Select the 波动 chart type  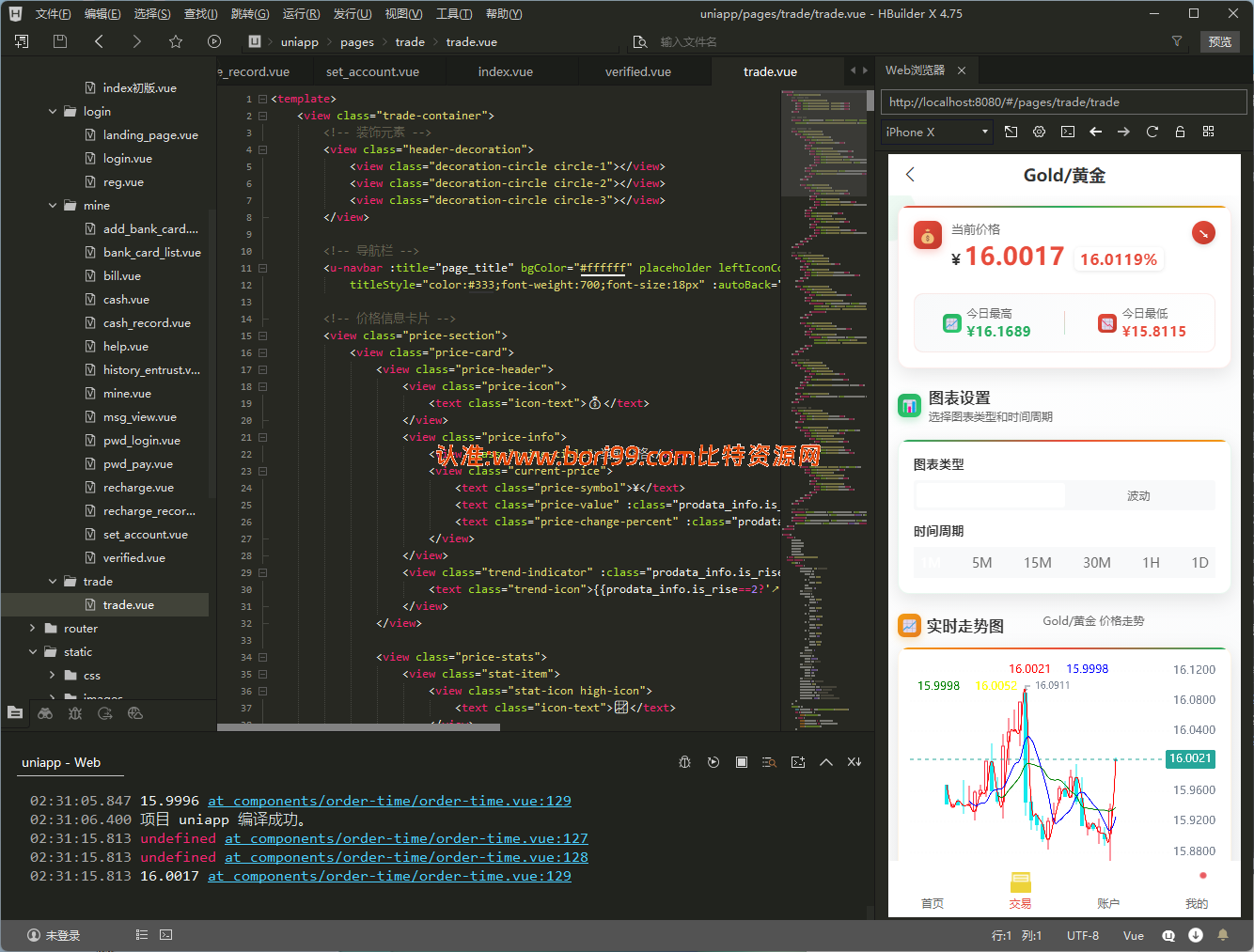click(x=1139, y=495)
